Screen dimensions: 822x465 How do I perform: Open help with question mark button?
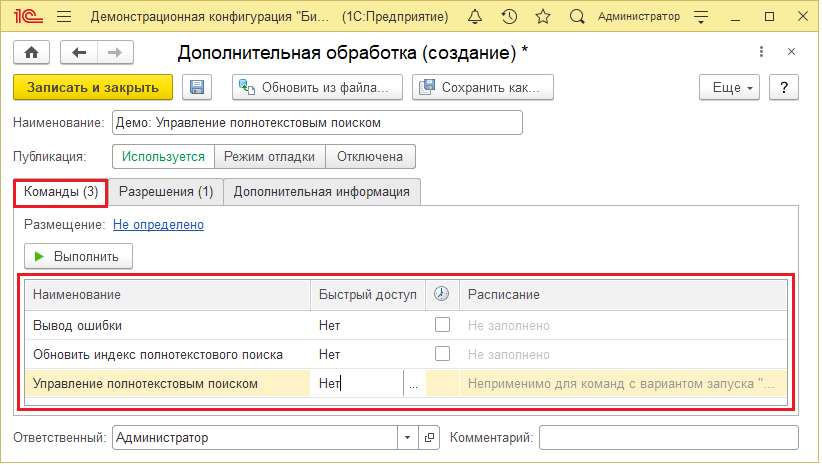point(784,87)
